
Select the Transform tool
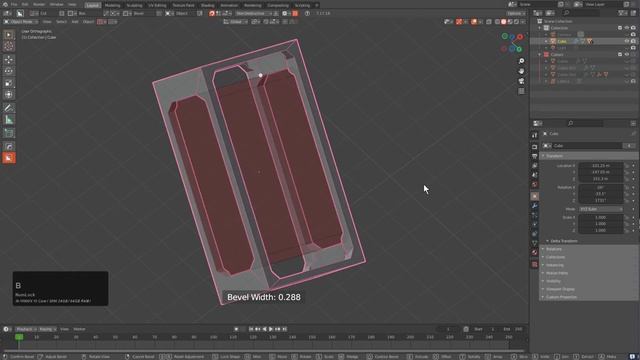[9, 95]
